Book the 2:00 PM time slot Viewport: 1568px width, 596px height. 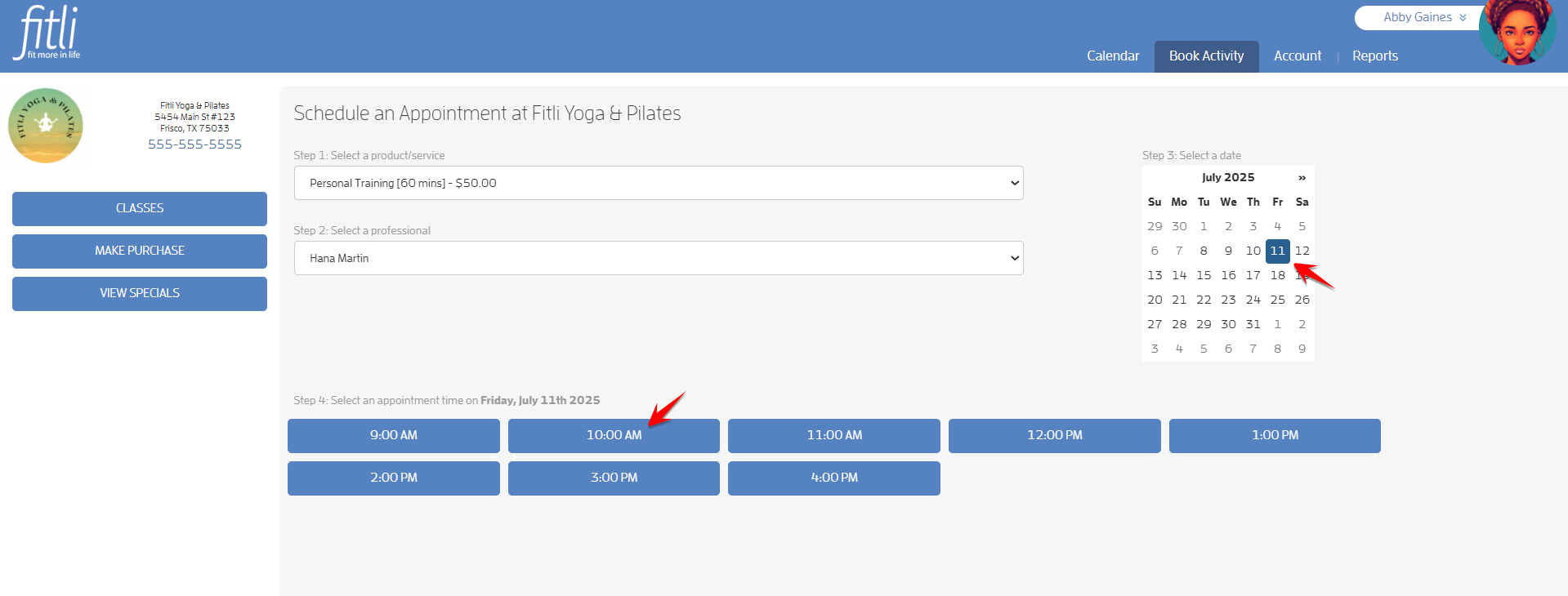click(x=393, y=478)
